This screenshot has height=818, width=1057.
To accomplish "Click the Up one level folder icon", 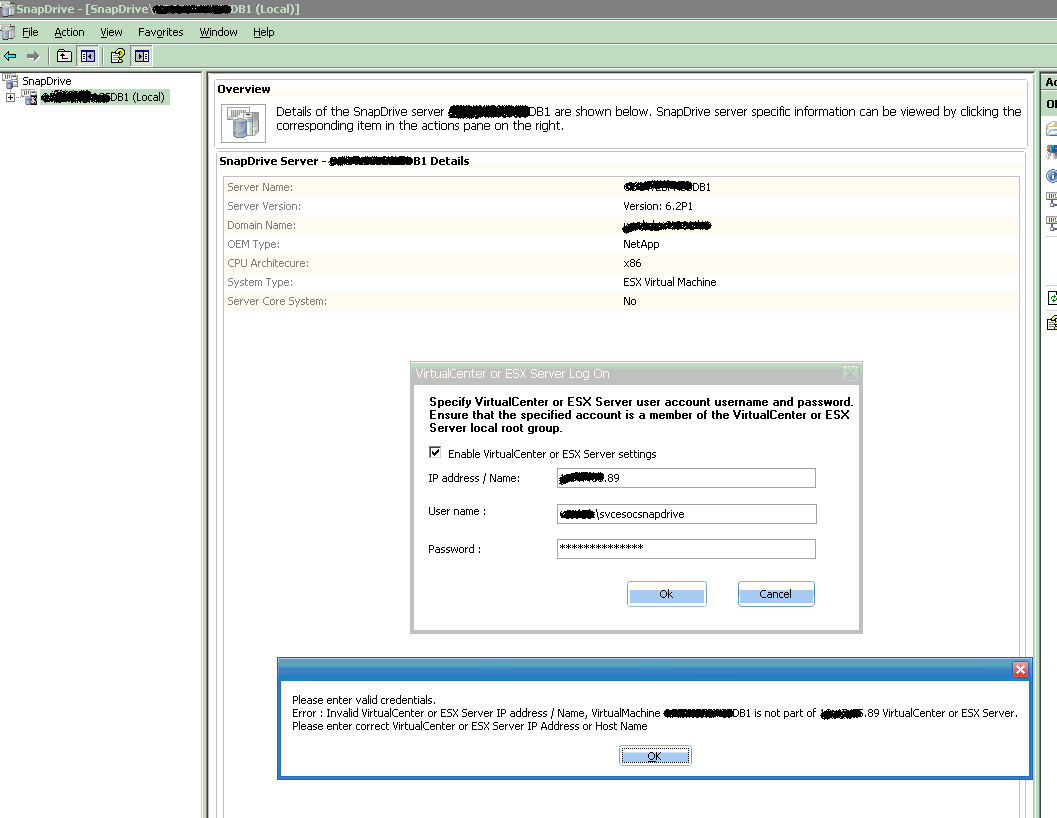I will click(64, 56).
